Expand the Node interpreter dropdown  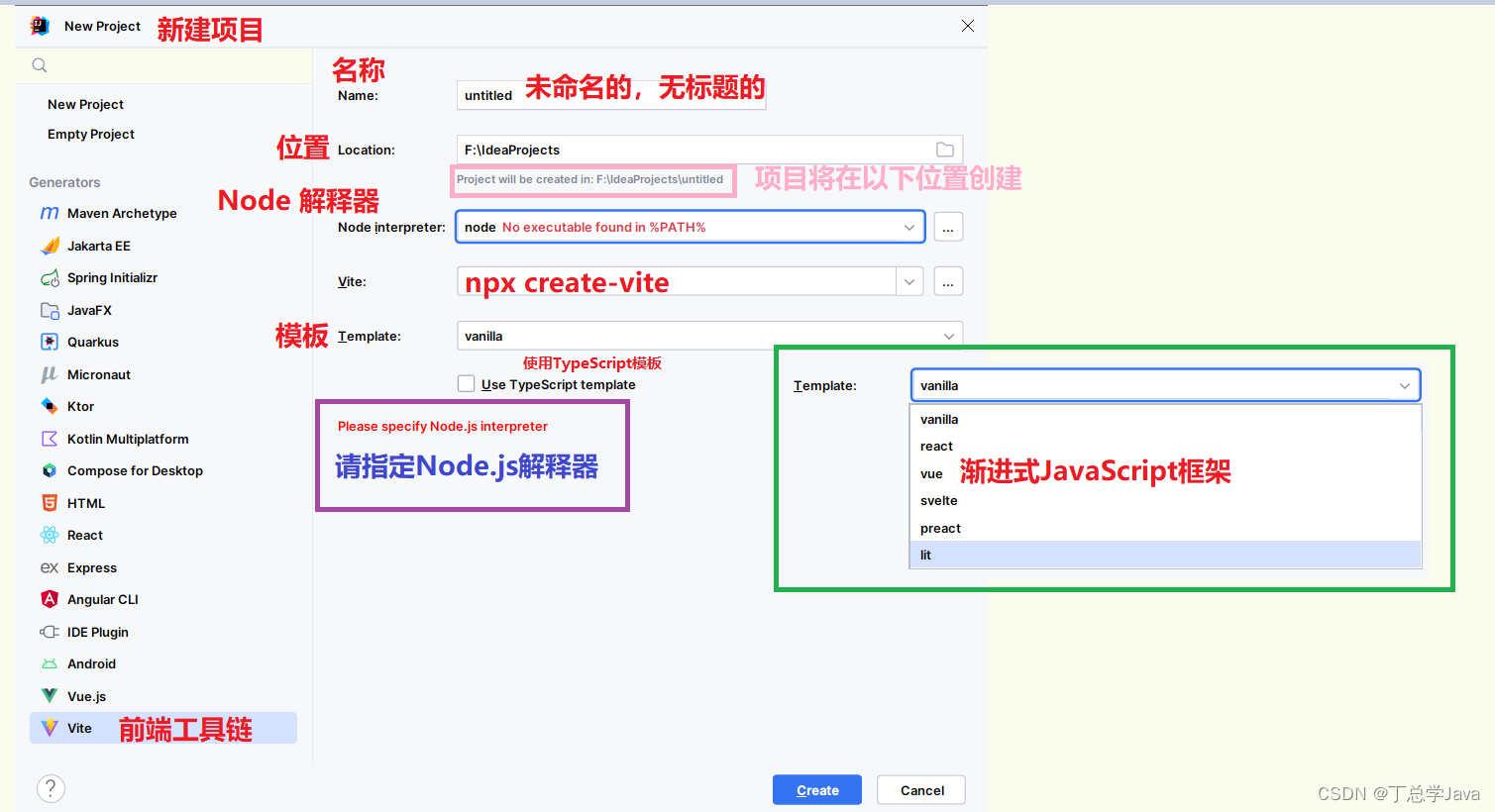pyautogui.click(x=908, y=227)
